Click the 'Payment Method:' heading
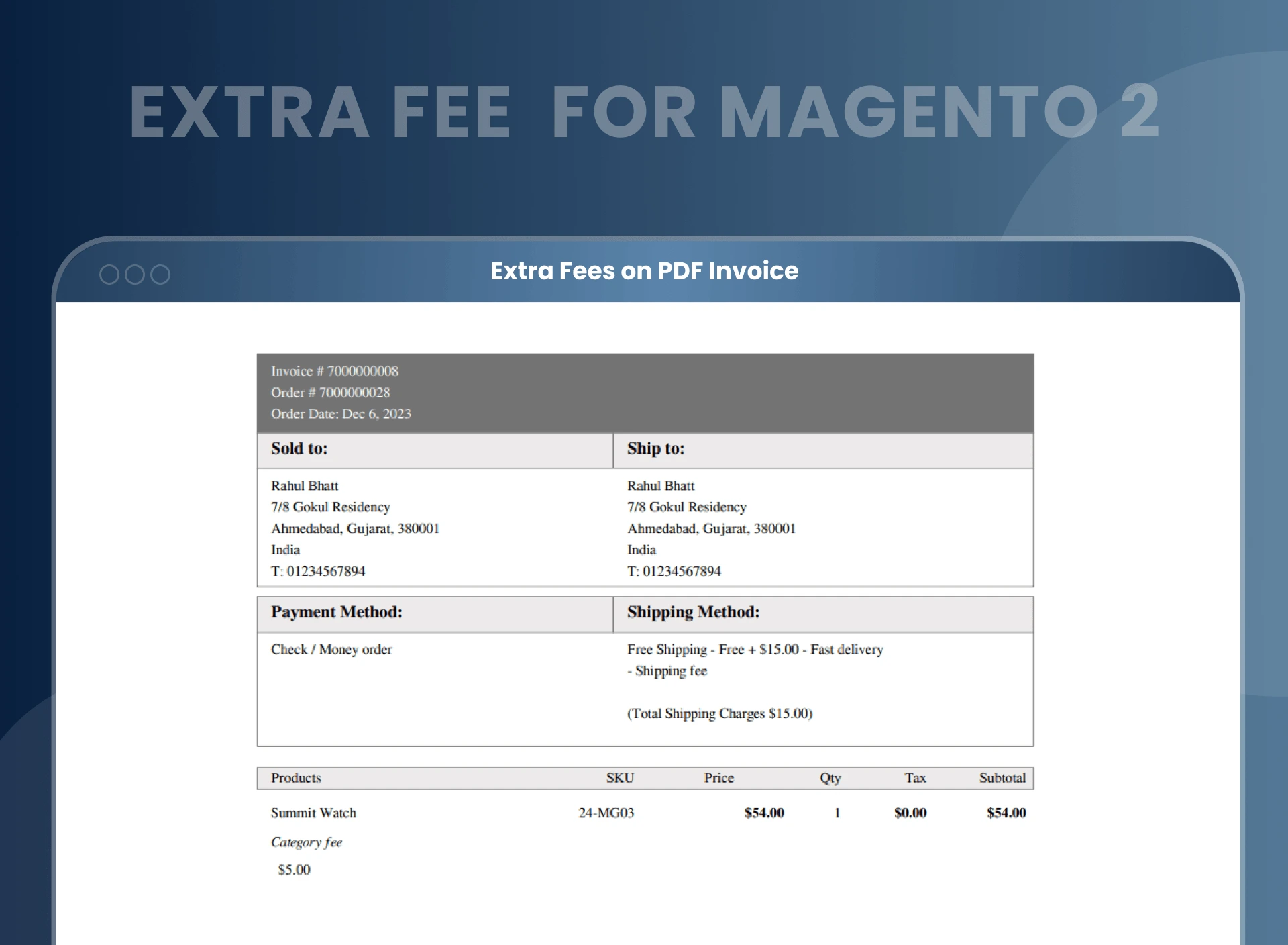Viewport: 1288px width, 945px height. pos(337,612)
